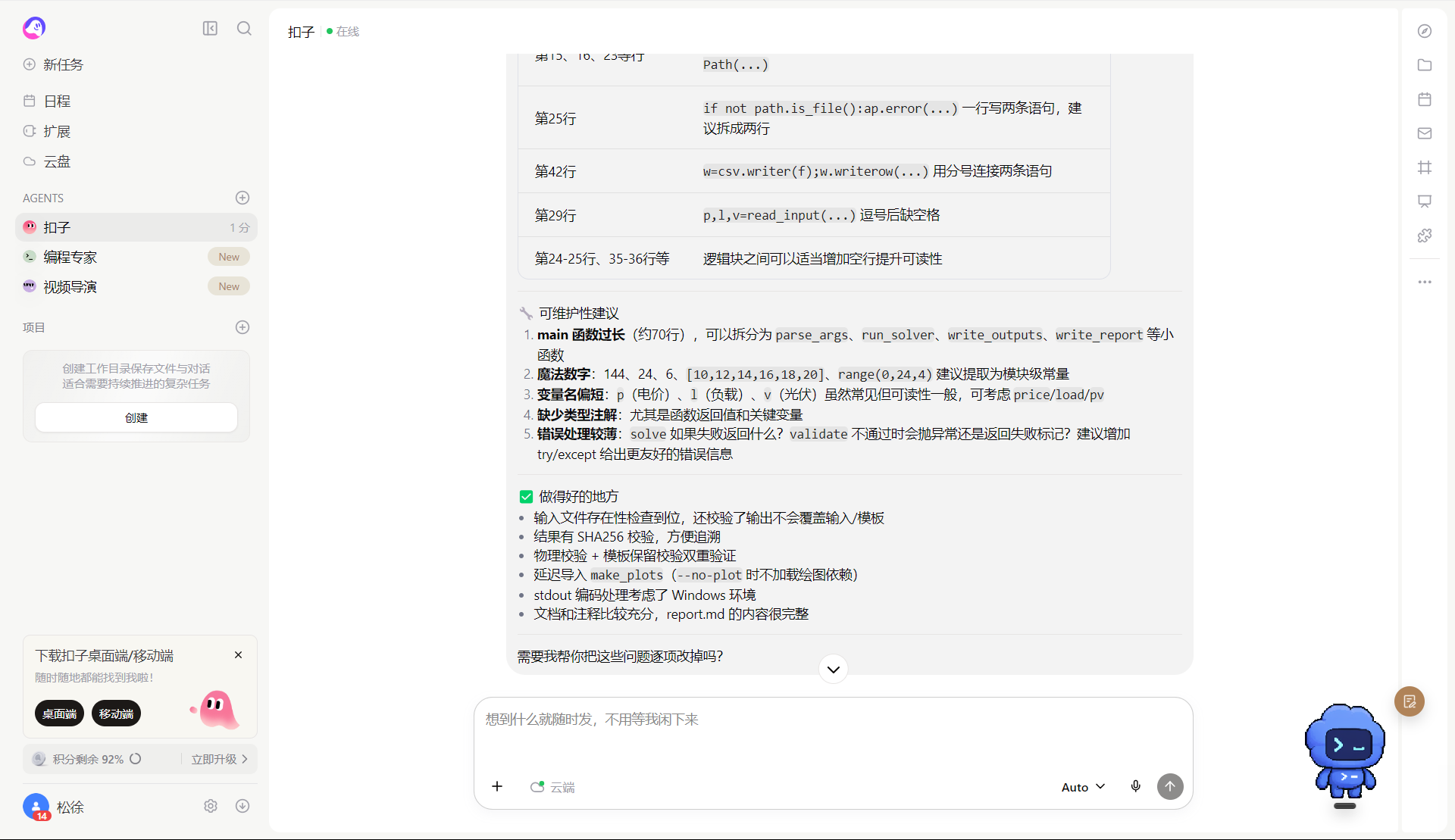Viewport: 1455px width, 840px height.
Task: Open the folder icon in right rail
Action: 1425,65
